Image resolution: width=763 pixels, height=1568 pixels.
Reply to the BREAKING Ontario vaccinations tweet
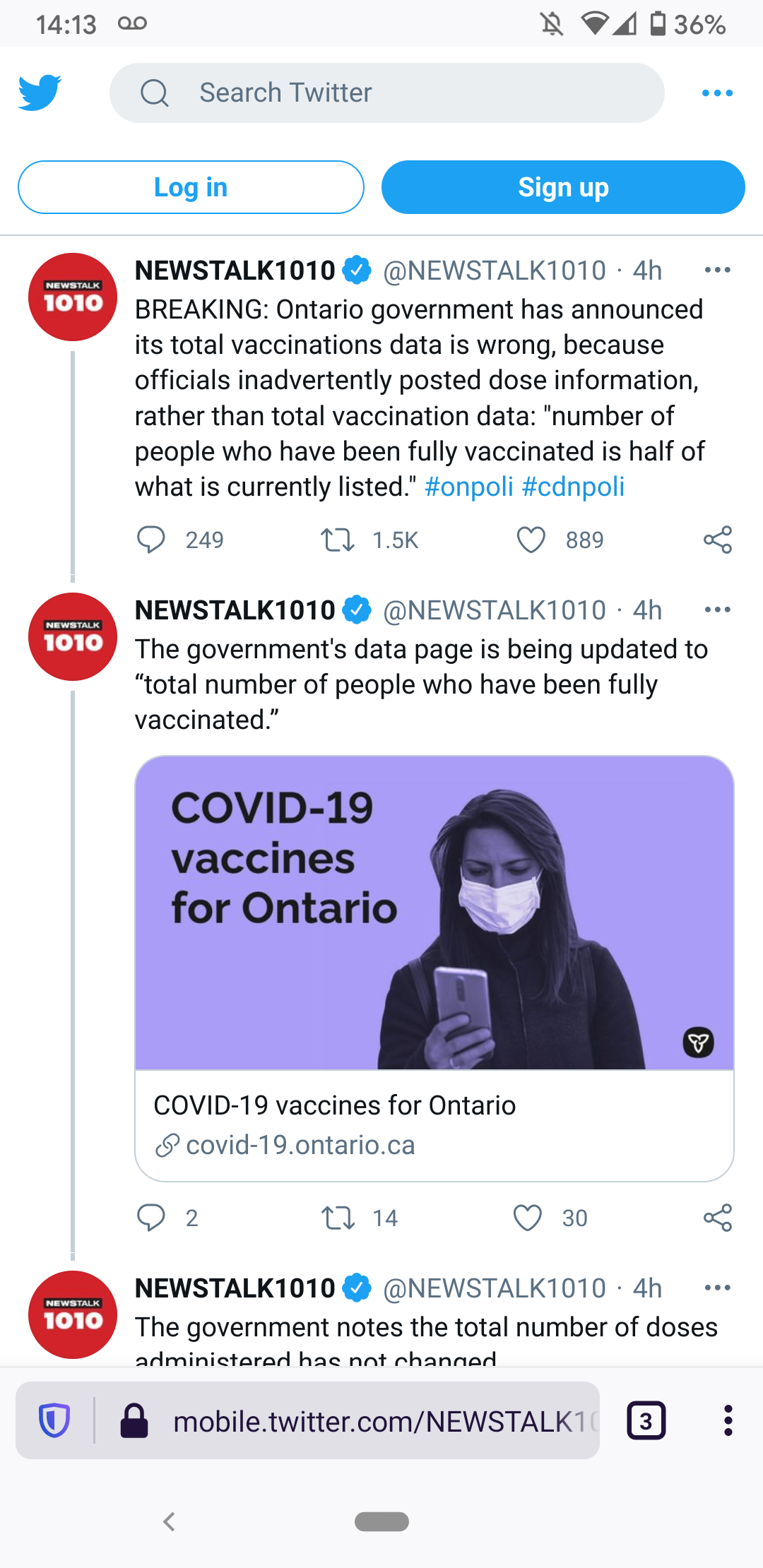pos(150,540)
